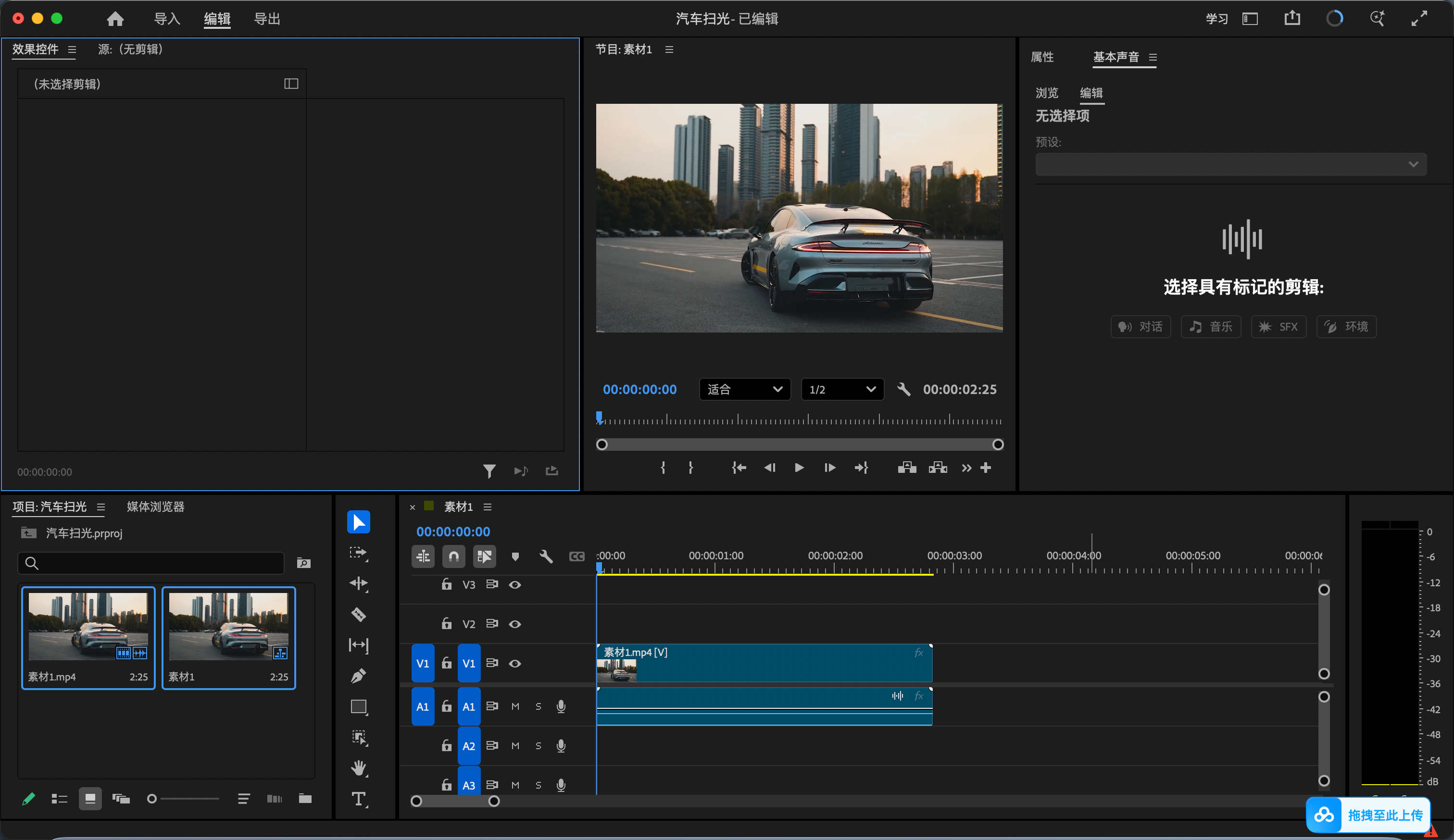
Task: Pick the Ripple Edit tool
Action: click(358, 583)
